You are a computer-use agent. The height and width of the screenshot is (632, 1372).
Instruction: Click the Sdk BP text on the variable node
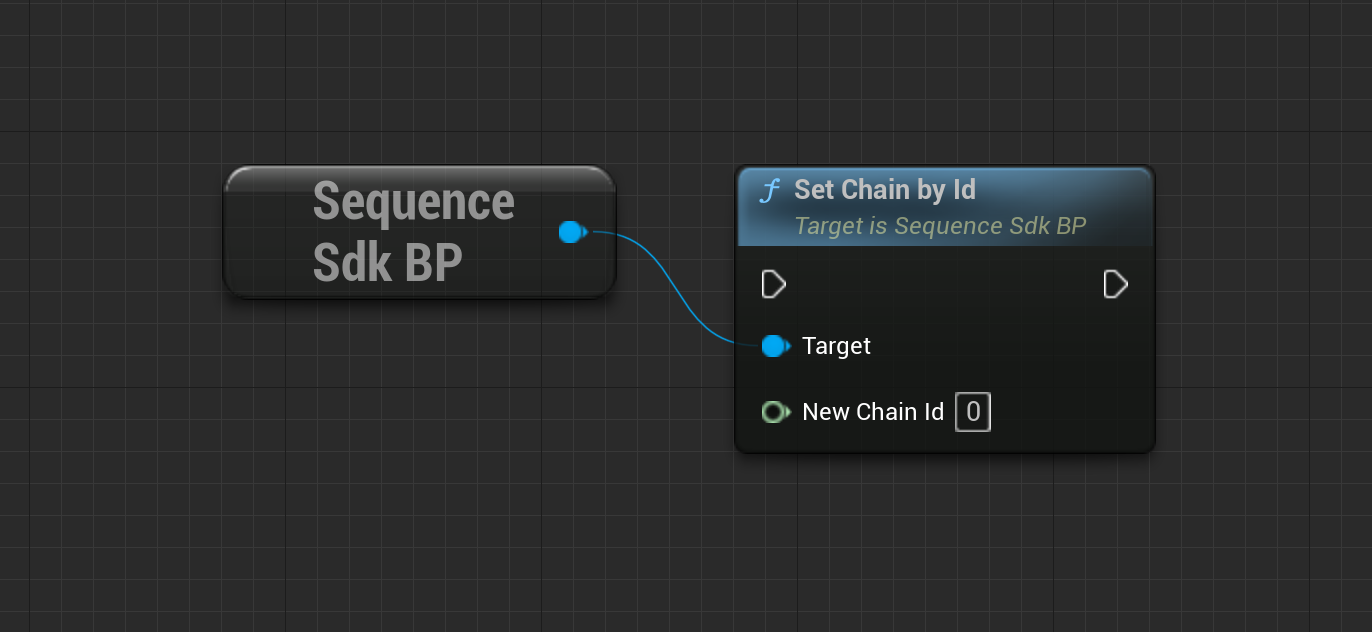(388, 263)
